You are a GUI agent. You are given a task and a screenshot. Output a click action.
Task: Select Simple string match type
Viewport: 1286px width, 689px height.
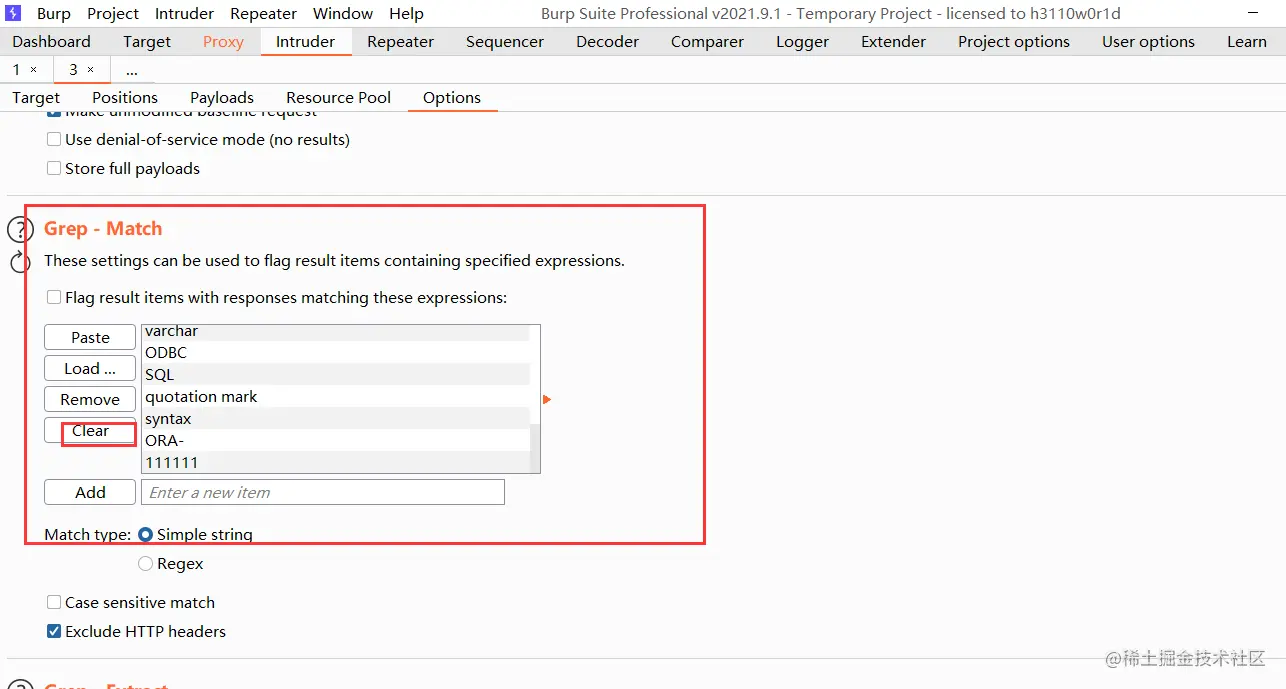click(x=145, y=535)
